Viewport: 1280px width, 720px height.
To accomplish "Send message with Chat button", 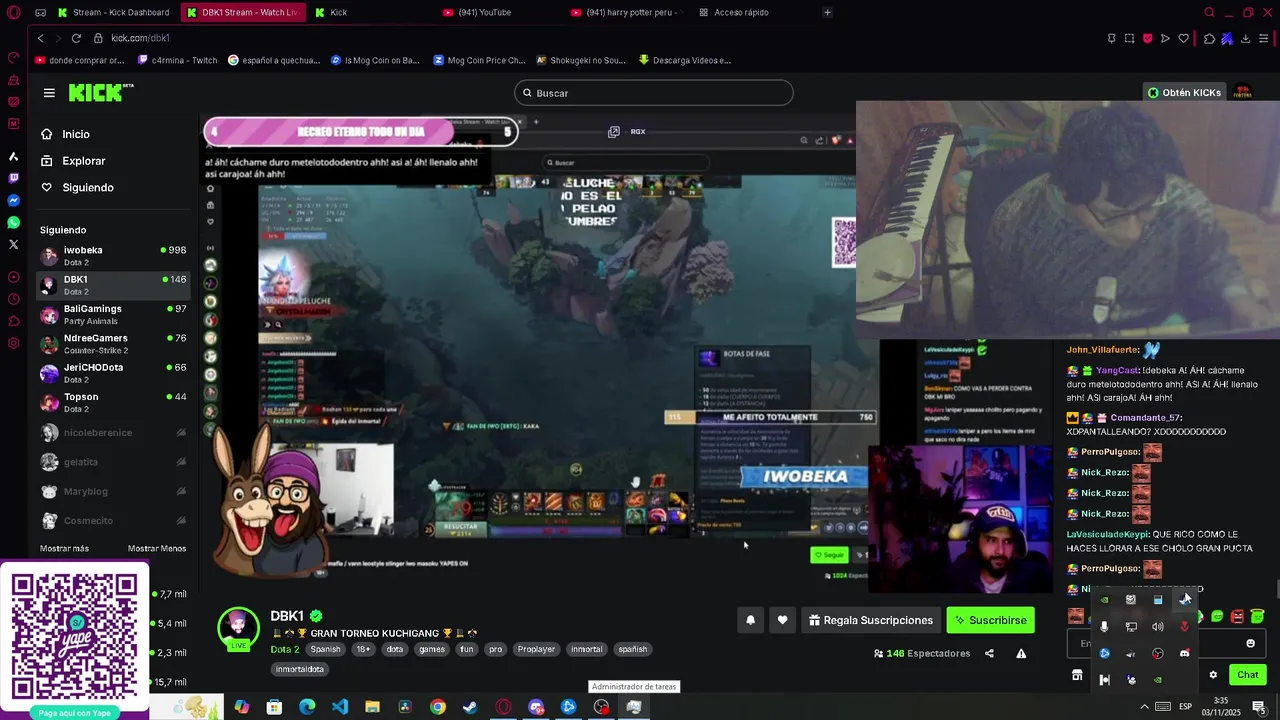I will [x=1248, y=675].
